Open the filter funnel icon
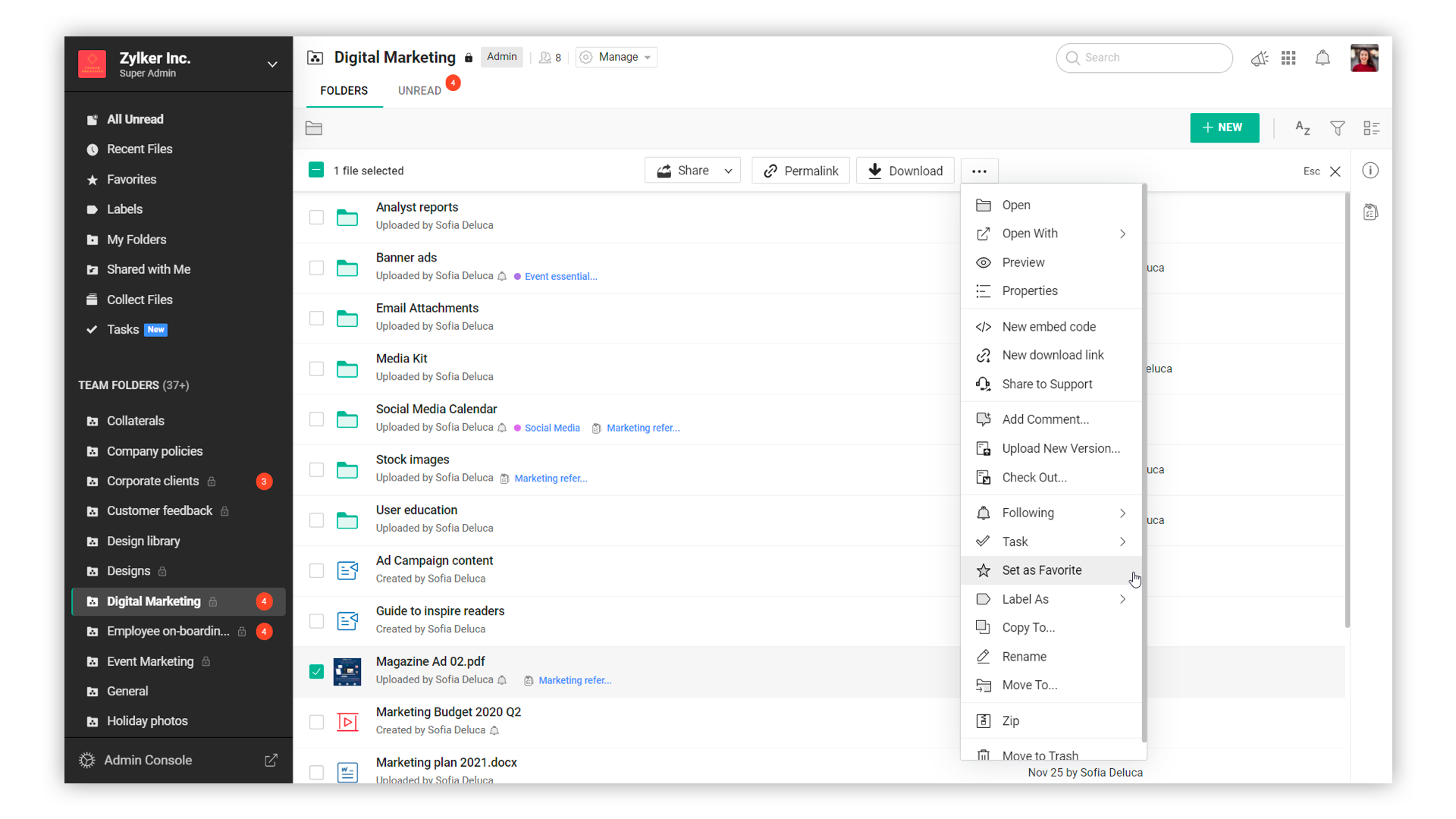The width and height of the screenshot is (1456, 819). 1338,128
